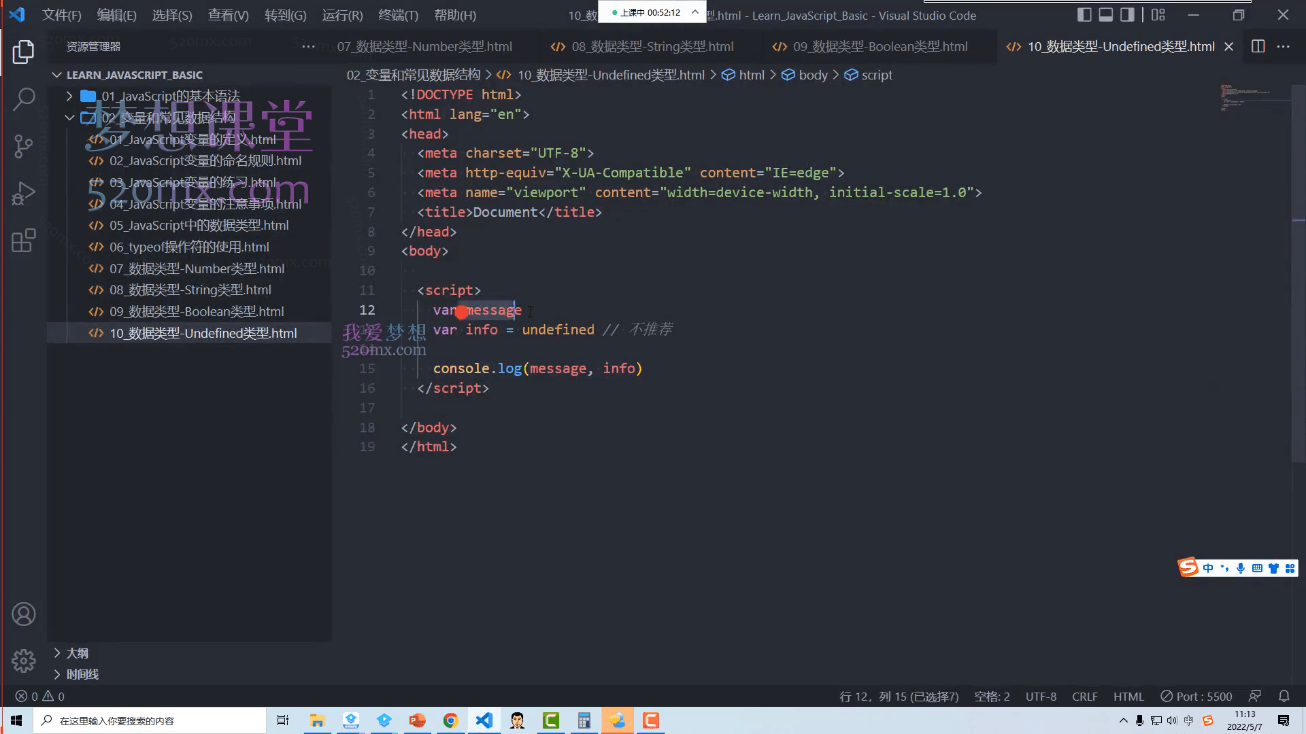This screenshot has height=734, width=1306.
Task: Click 行 12, 列 15 cursor position
Action: coord(899,696)
